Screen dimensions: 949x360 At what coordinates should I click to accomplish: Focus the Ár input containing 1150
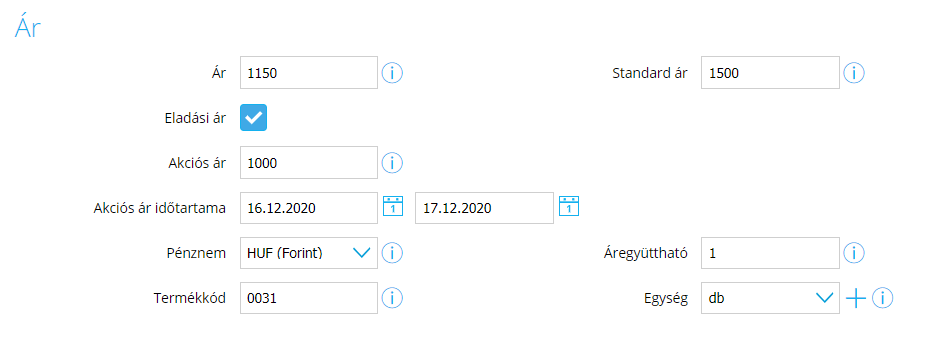(x=309, y=73)
